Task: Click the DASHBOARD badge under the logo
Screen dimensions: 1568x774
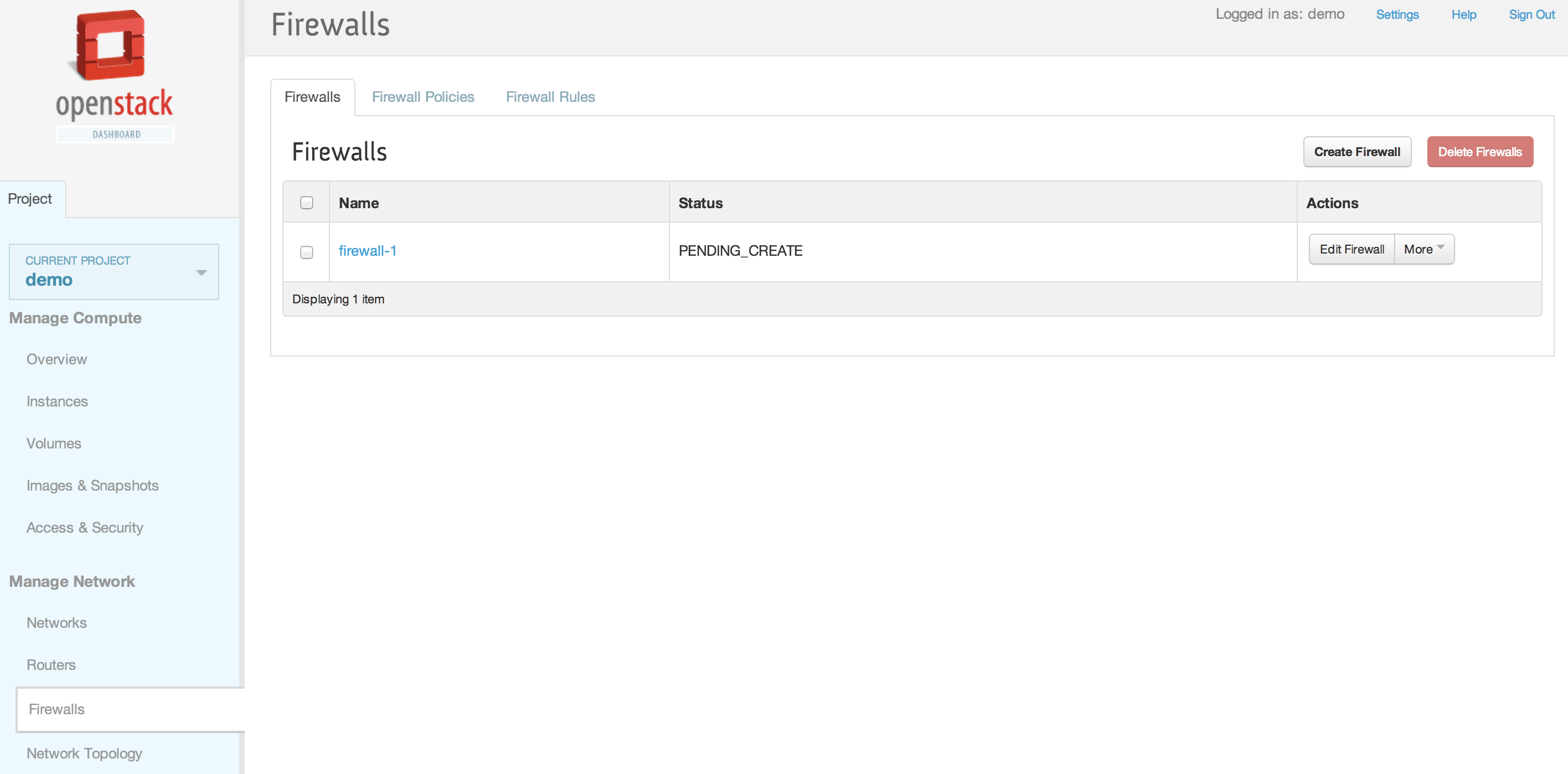Action: point(116,135)
